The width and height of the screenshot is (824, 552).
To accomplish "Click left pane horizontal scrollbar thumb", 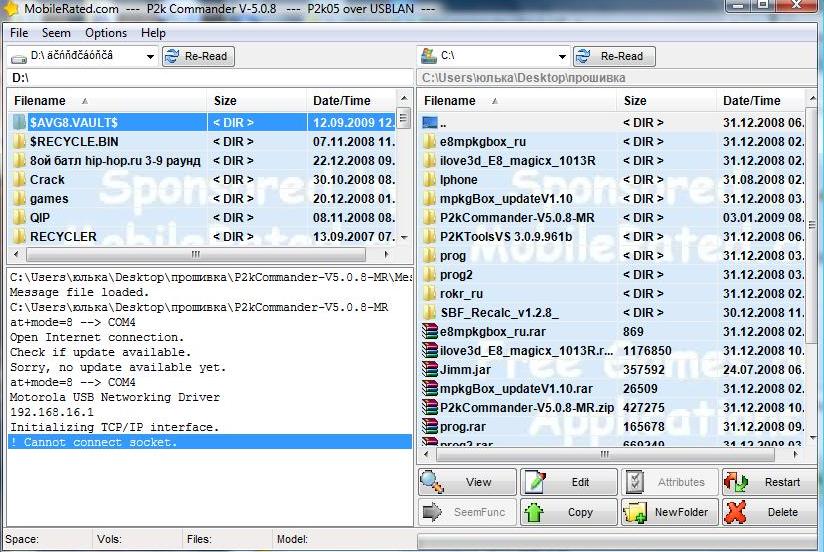I will pyautogui.click(x=195, y=254).
